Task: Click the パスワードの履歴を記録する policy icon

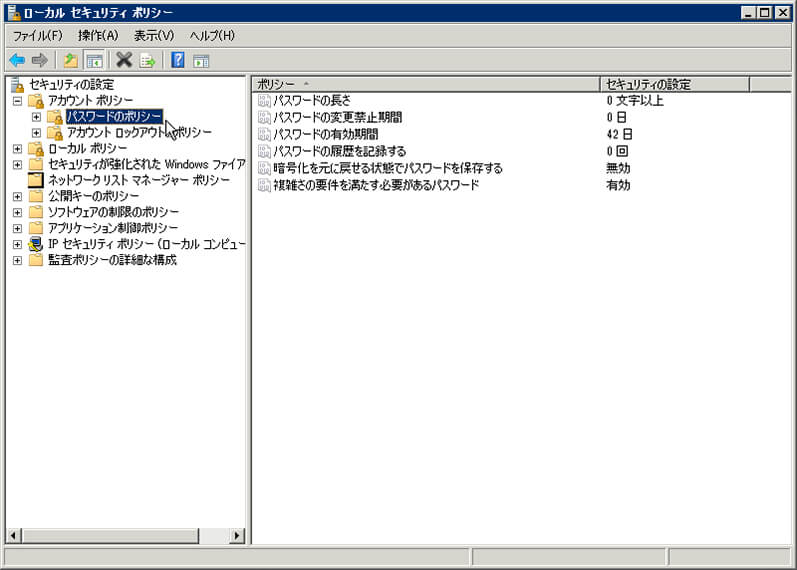Action: (x=264, y=151)
